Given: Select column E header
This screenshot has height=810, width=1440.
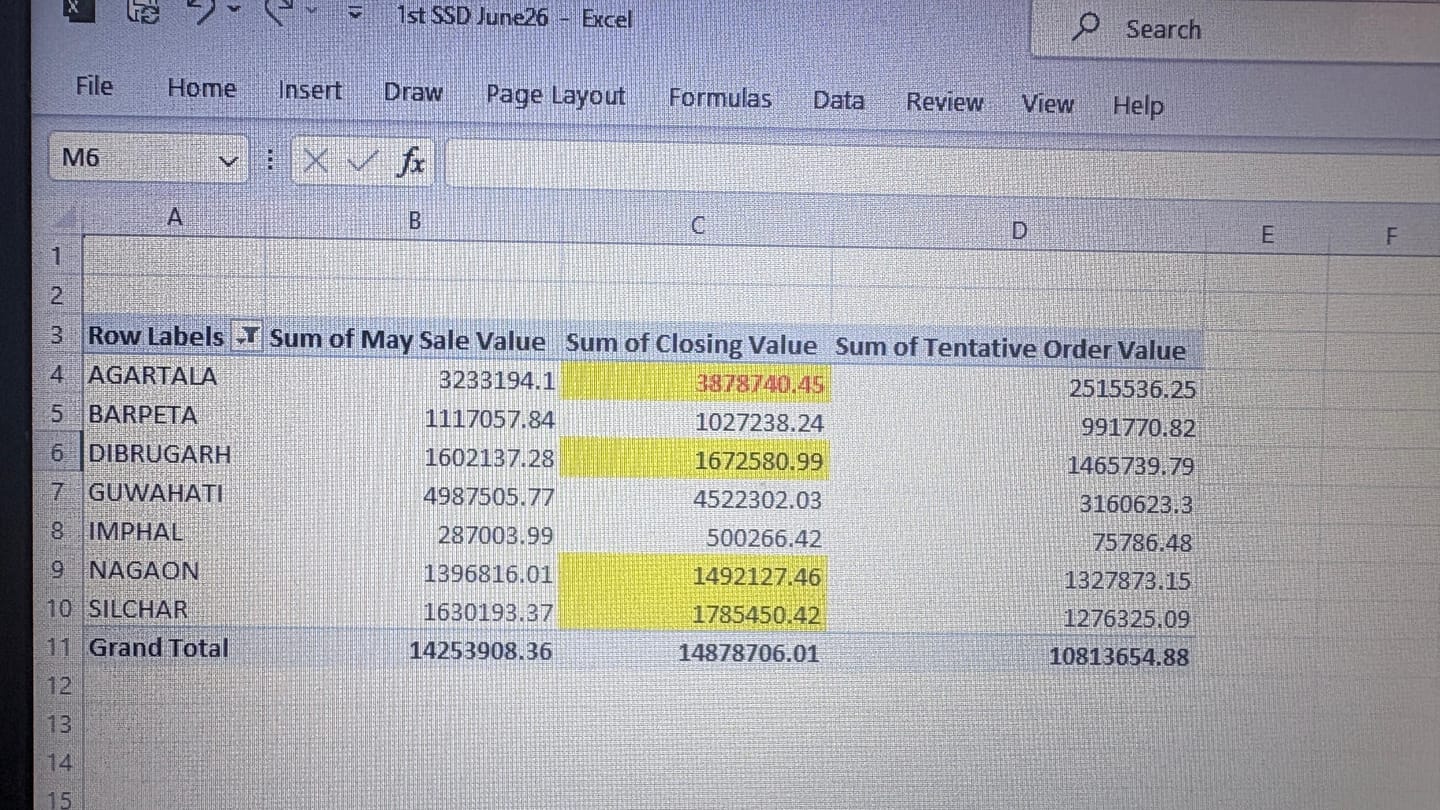Looking at the screenshot, I should (x=1266, y=235).
